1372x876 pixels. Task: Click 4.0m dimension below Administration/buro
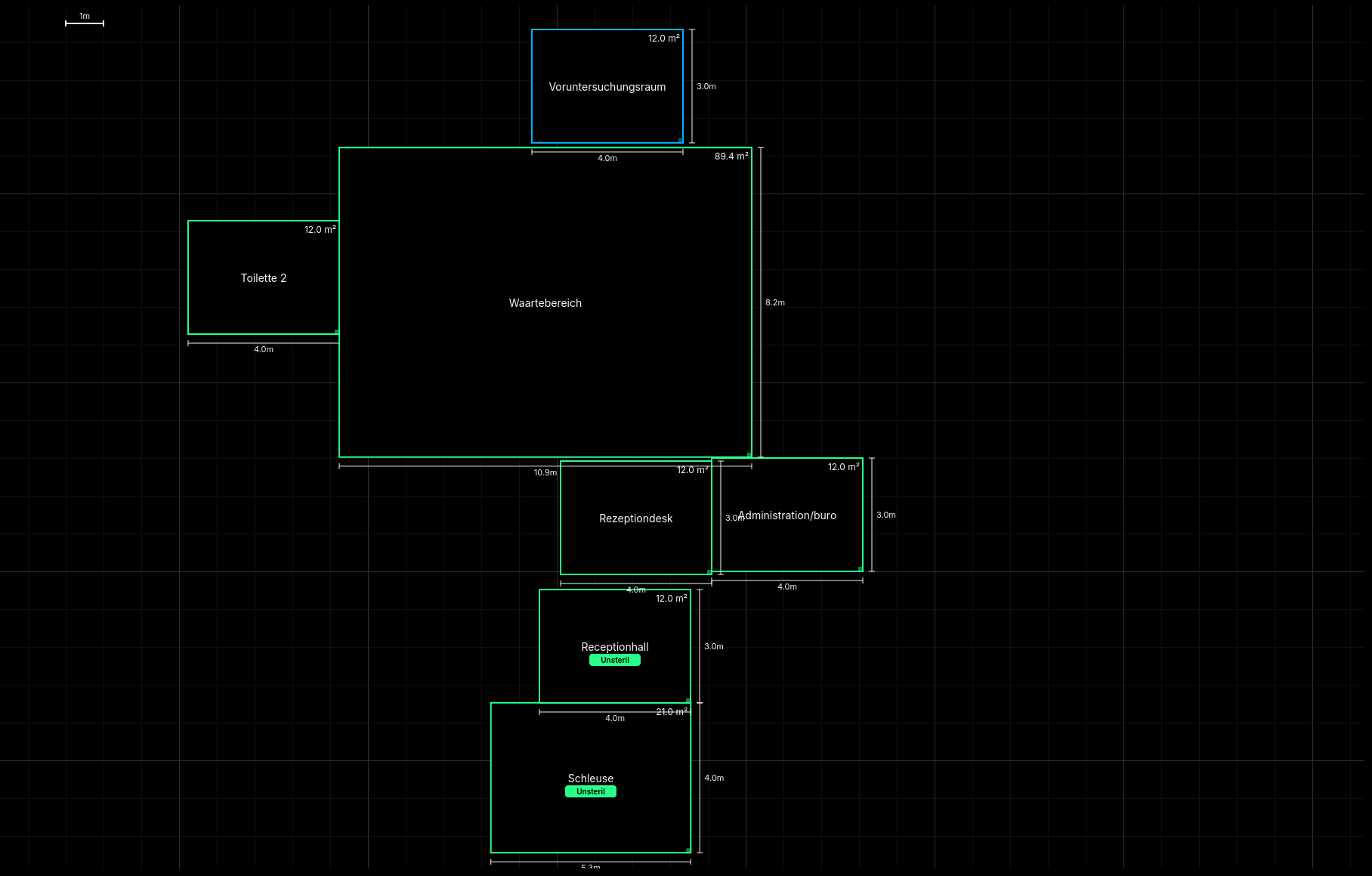coord(787,587)
